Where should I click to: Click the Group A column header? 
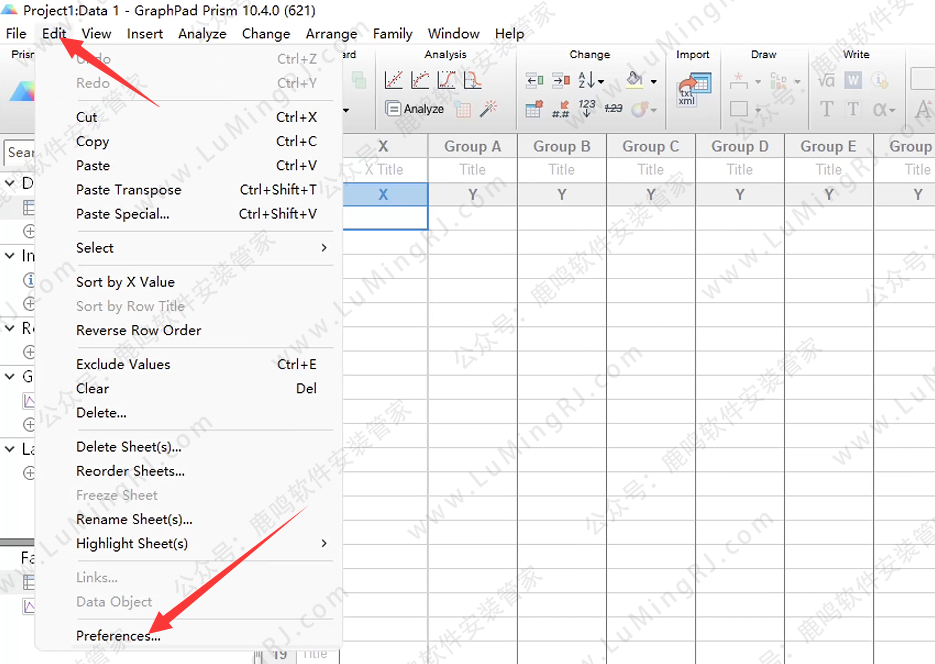[472, 146]
